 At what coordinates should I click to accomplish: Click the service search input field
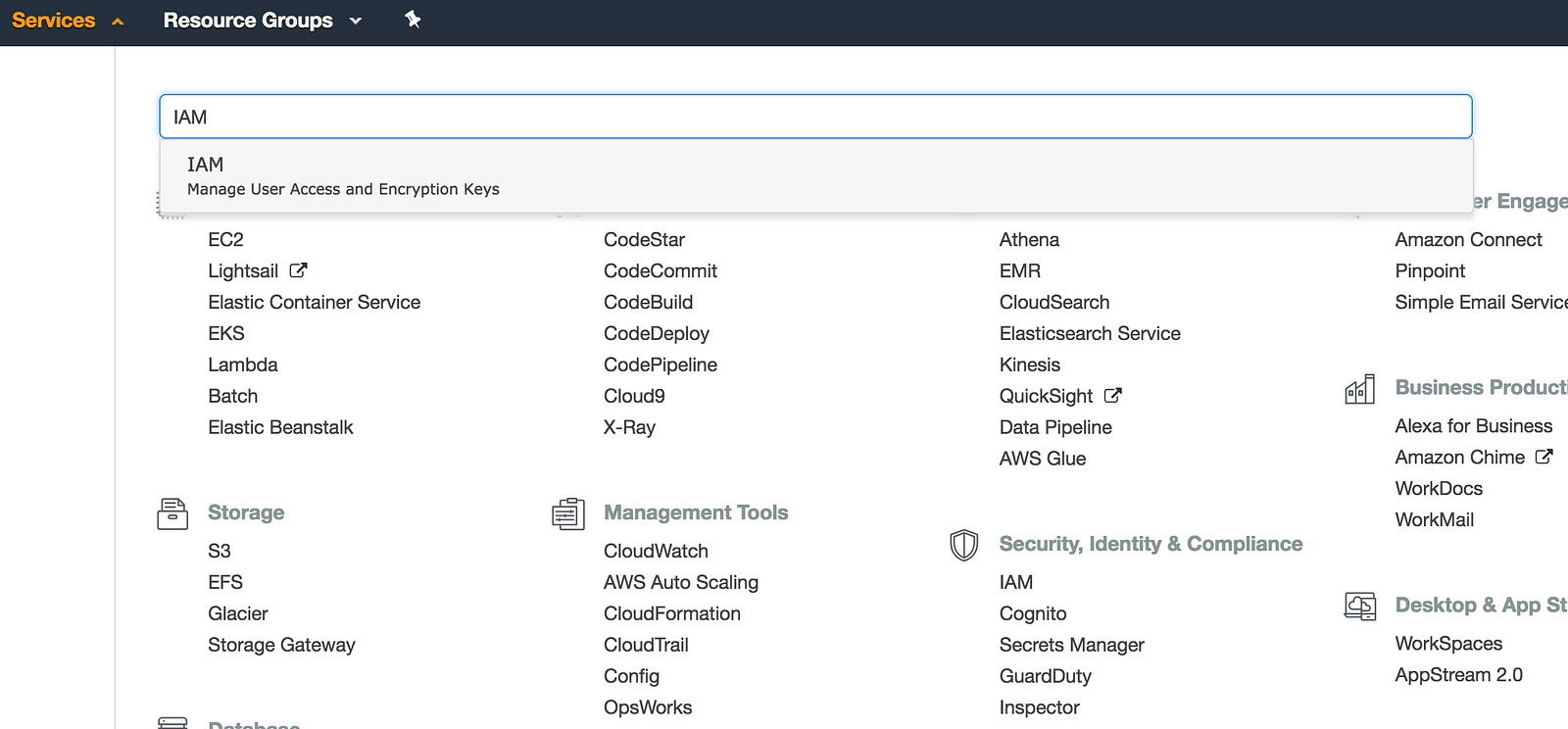pos(815,118)
